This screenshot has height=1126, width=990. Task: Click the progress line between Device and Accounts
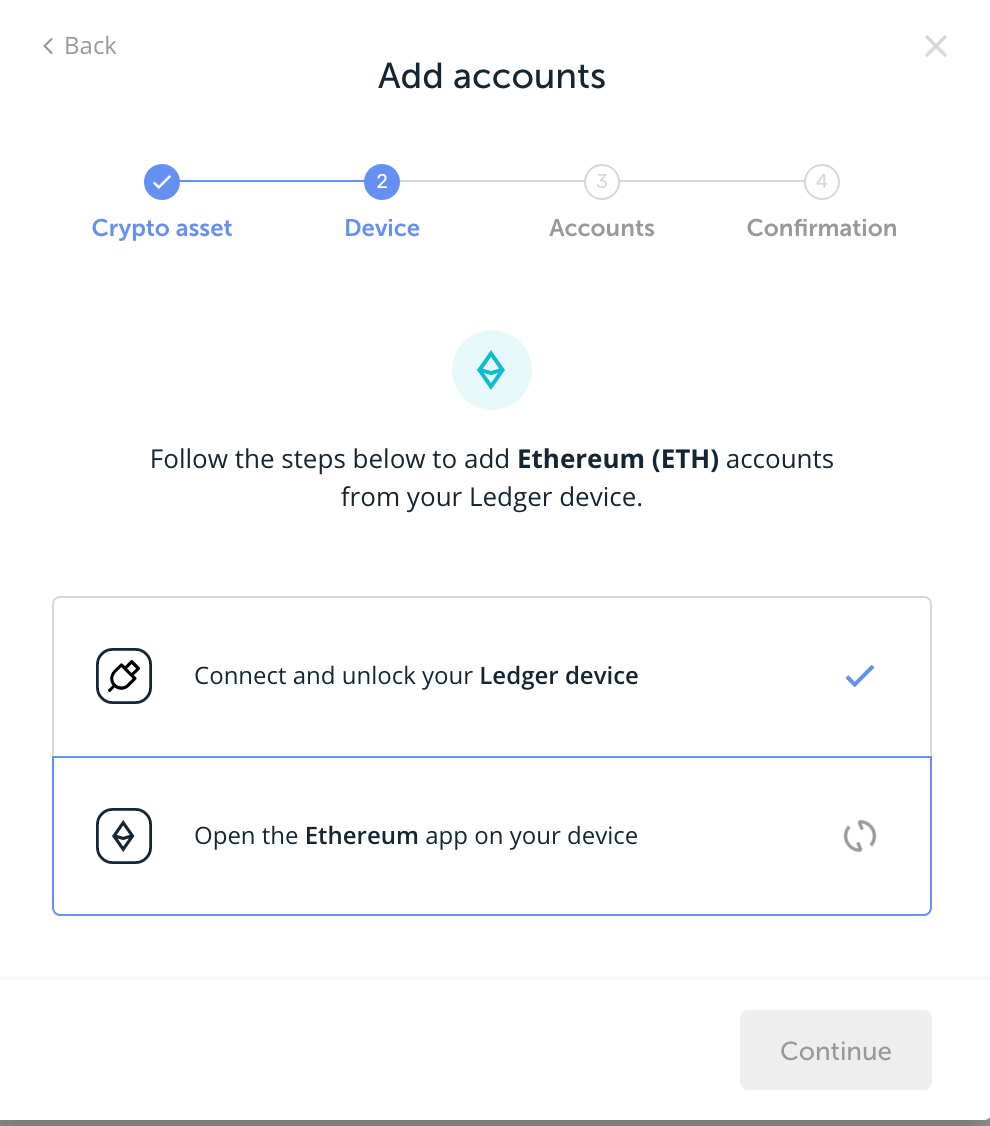491,182
